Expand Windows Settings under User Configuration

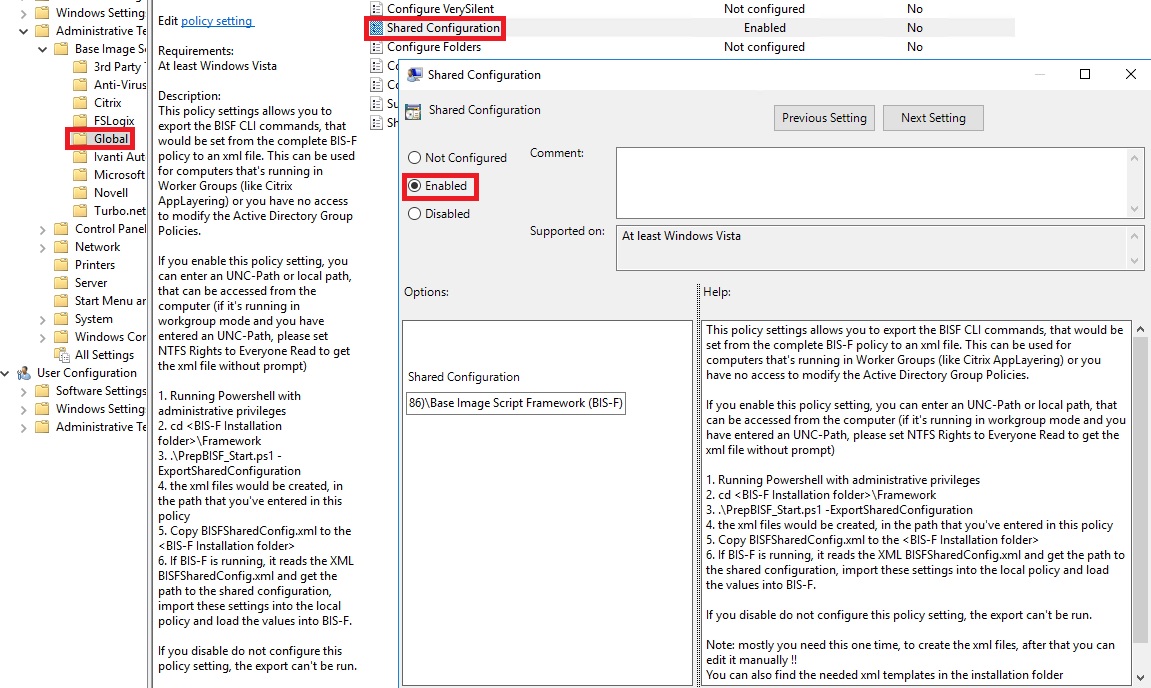23,409
